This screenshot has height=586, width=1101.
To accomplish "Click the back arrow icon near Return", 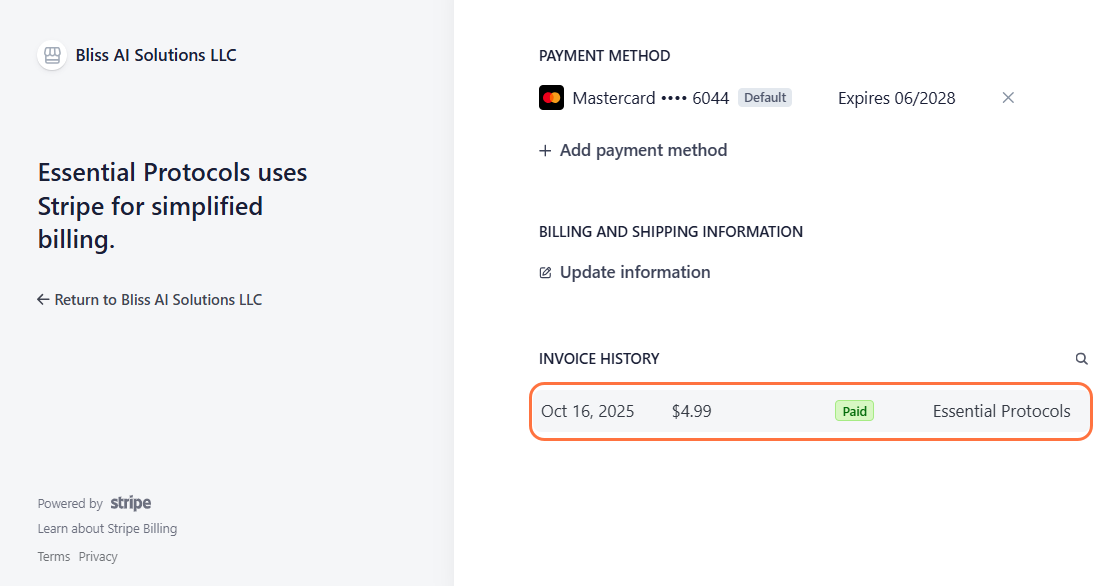I will pos(43,300).
